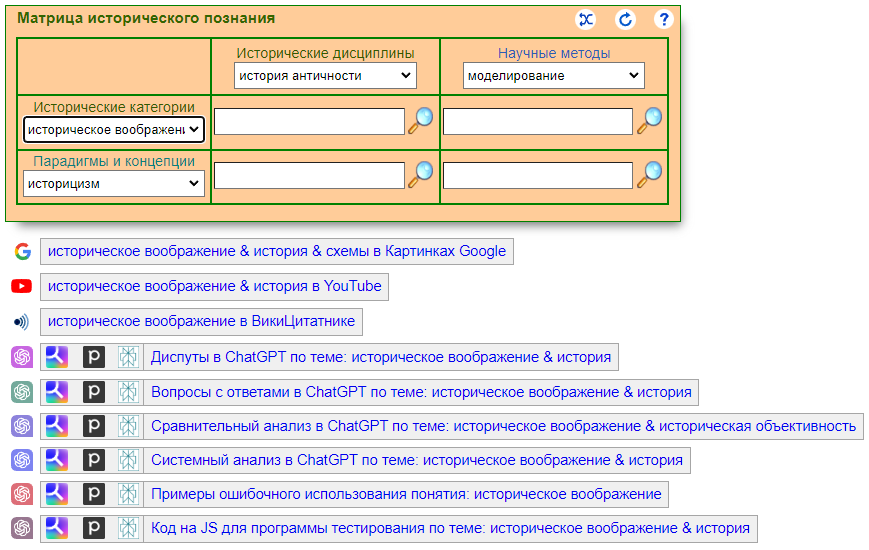Focus input in Парадигмы и концепции row under Исторические дисциплины
869x550 pixels.
click(309, 175)
